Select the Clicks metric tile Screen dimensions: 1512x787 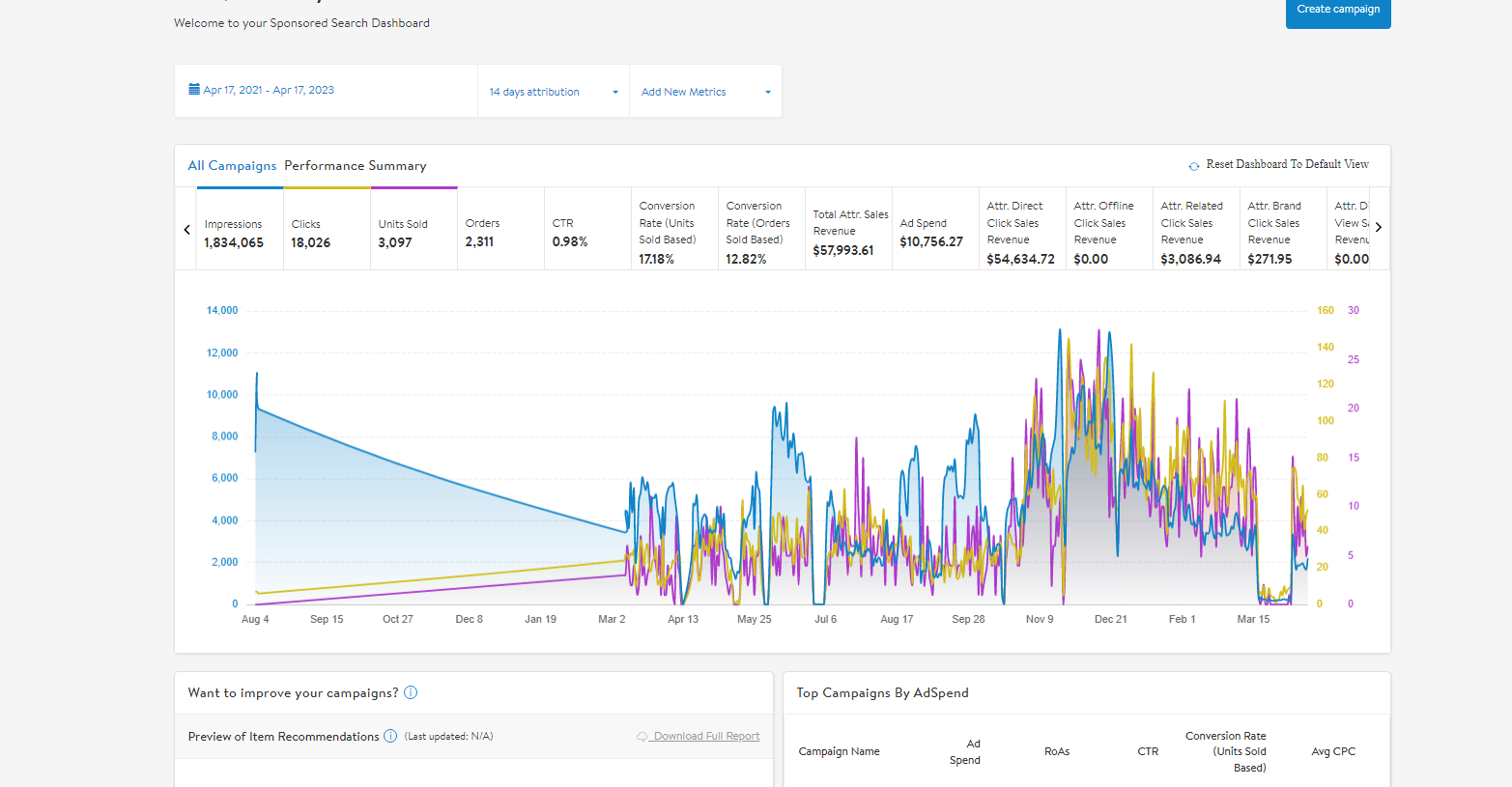[327, 229]
